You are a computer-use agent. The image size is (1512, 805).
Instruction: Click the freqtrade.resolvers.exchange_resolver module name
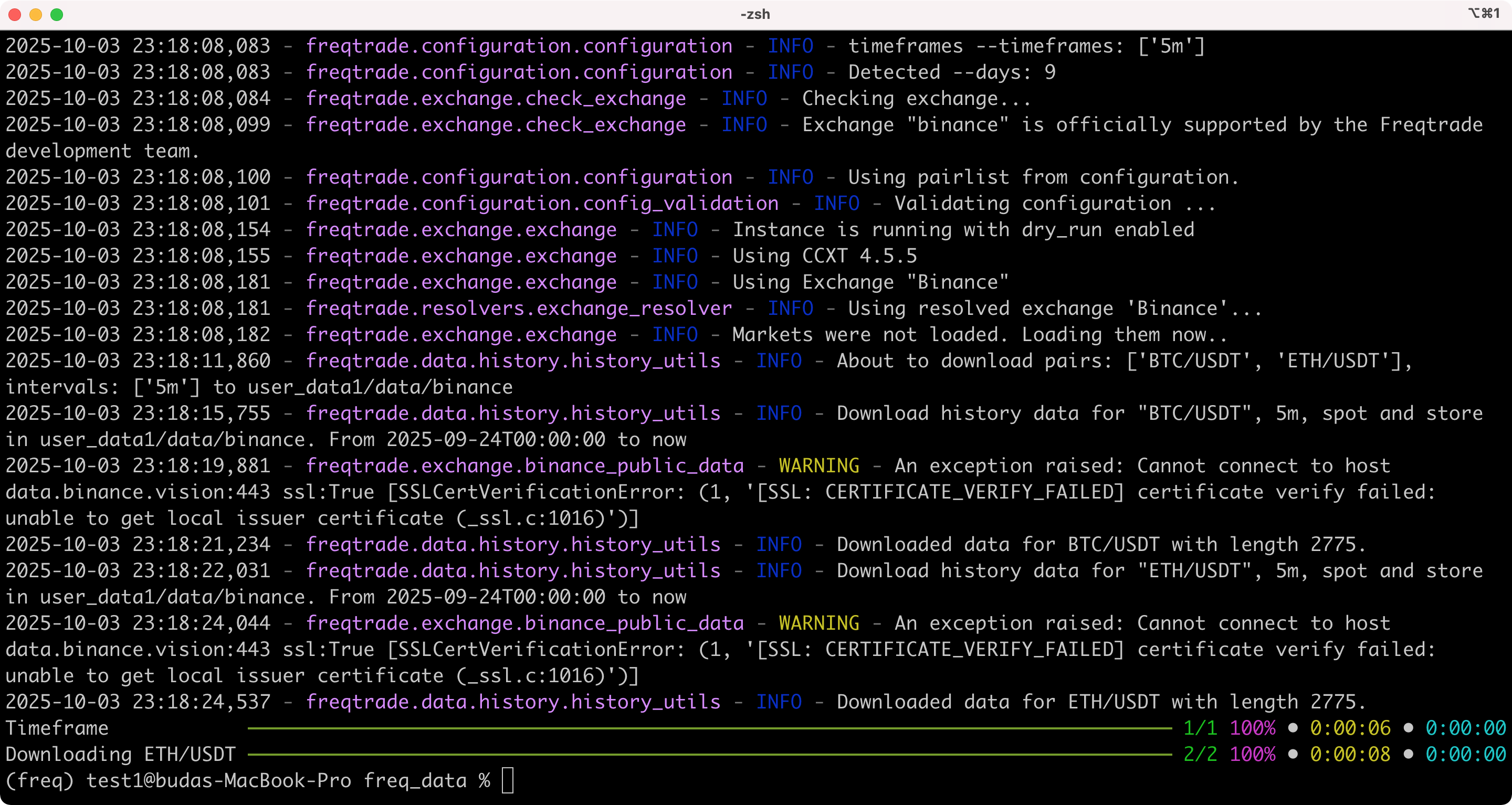519,309
